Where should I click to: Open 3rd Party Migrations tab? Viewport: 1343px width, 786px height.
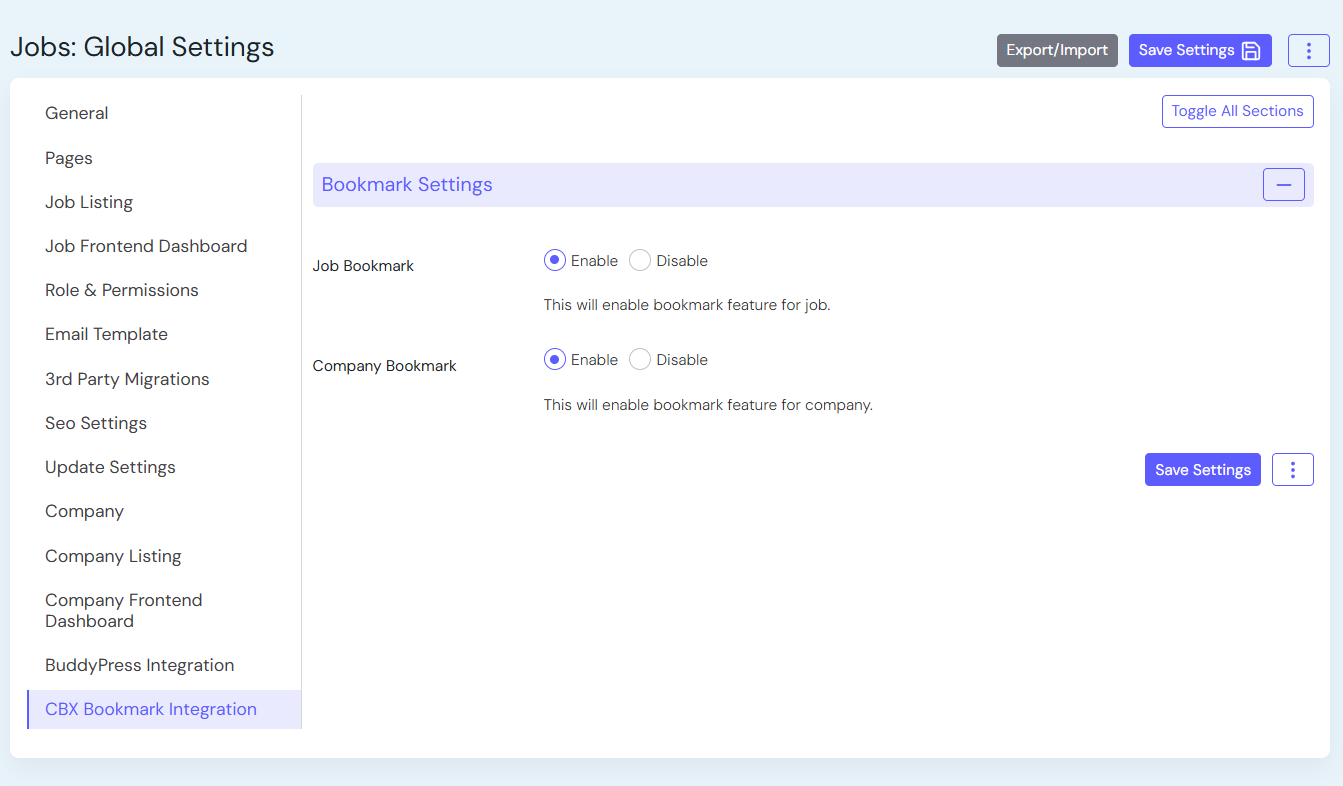point(127,379)
